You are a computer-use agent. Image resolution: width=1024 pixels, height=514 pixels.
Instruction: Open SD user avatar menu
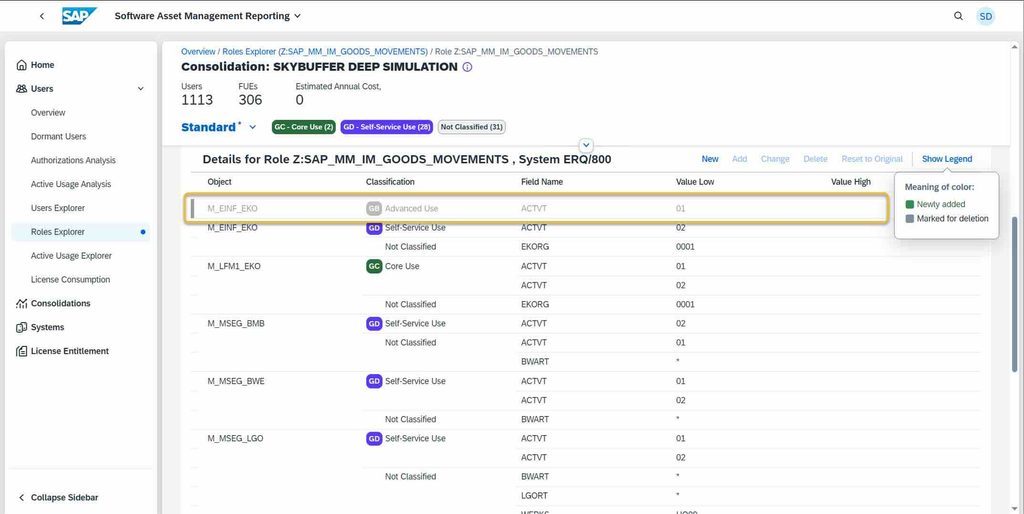pyautogui.click(x=985, y=16)
